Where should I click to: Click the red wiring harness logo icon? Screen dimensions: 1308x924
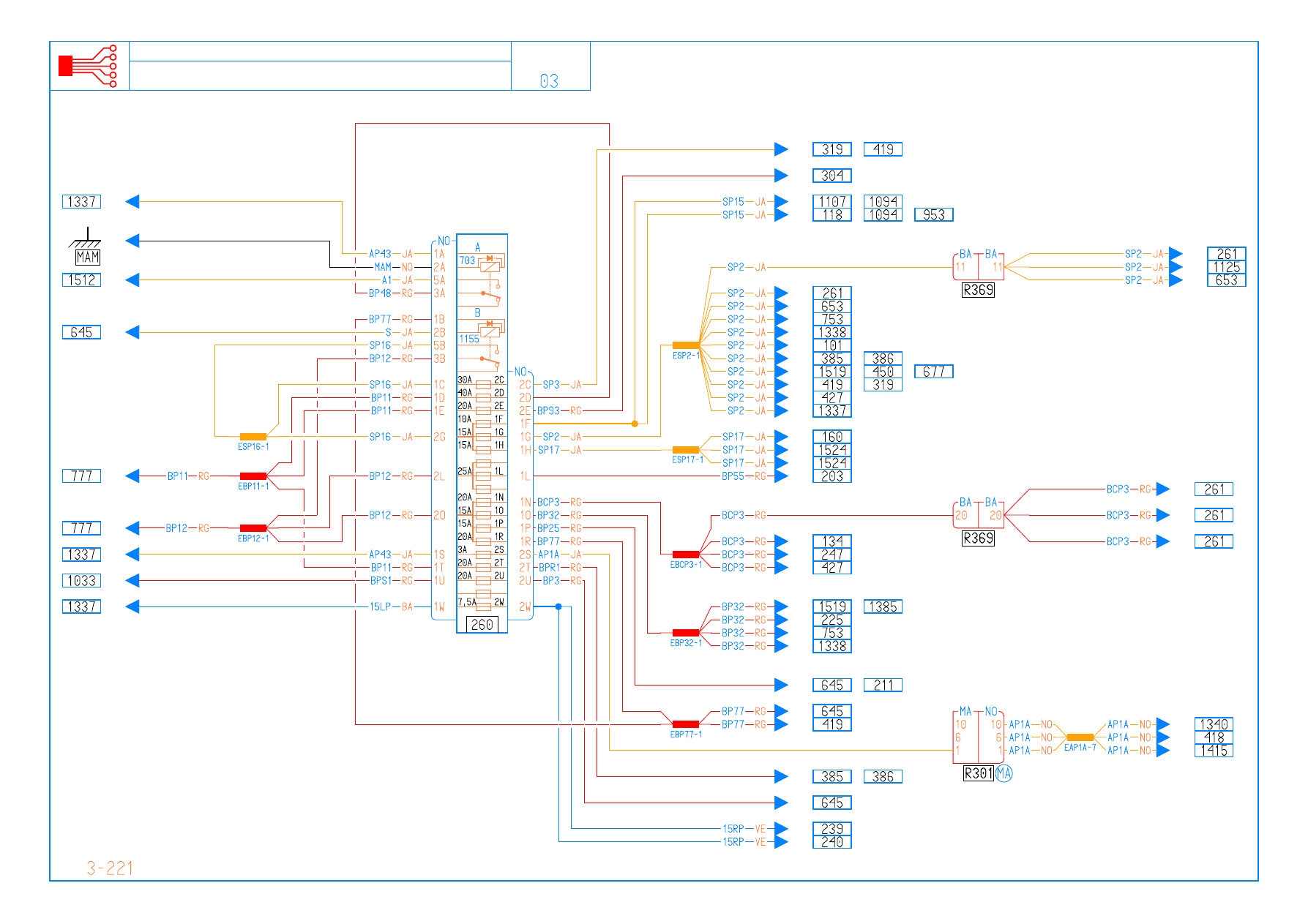(88, 66)
